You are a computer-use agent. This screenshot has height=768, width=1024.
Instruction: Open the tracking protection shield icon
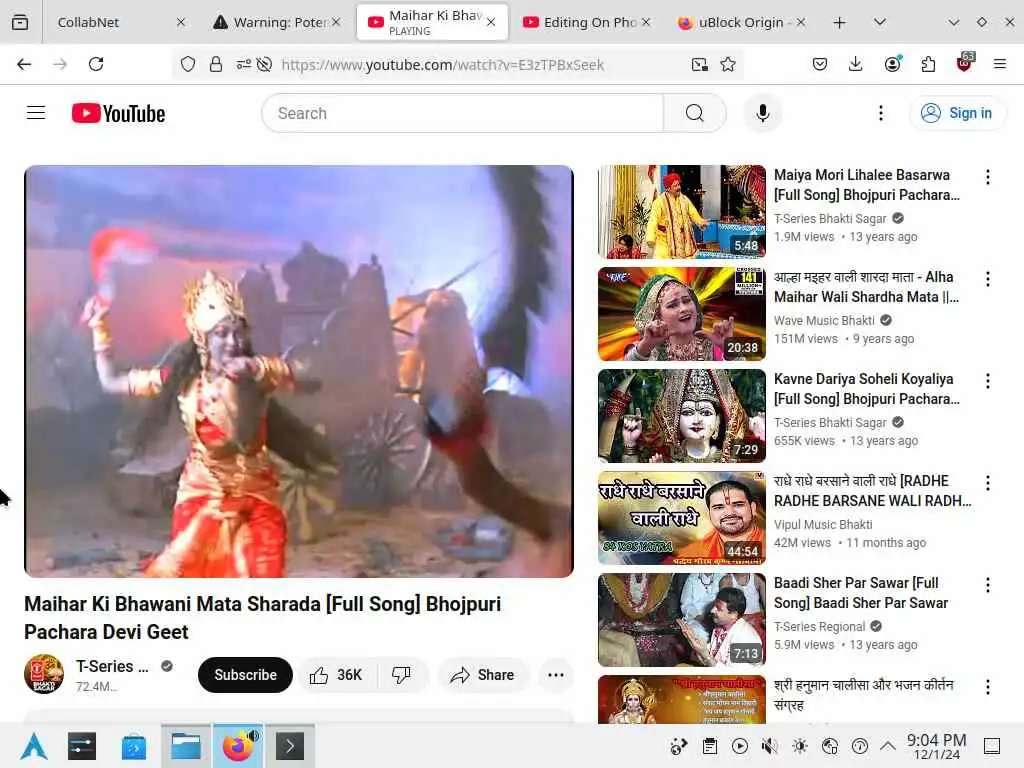click(188, 64)
